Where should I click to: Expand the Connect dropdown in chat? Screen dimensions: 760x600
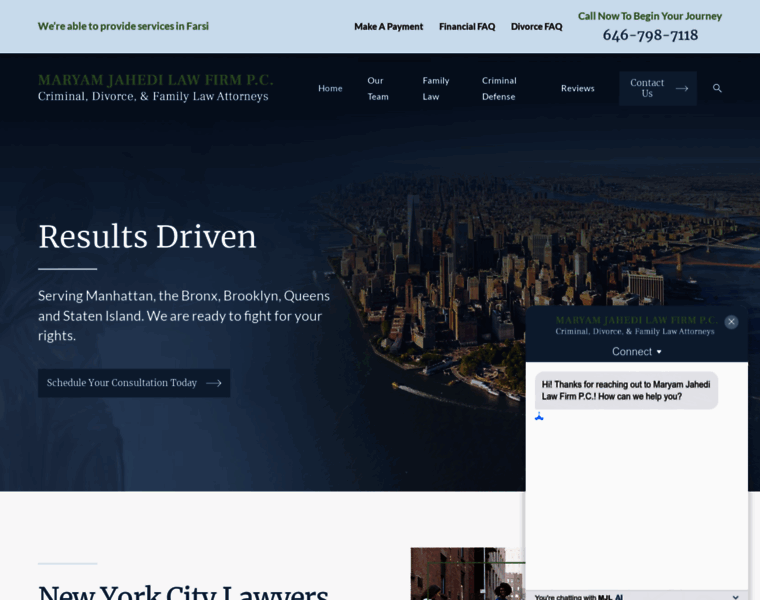point(636,352)
